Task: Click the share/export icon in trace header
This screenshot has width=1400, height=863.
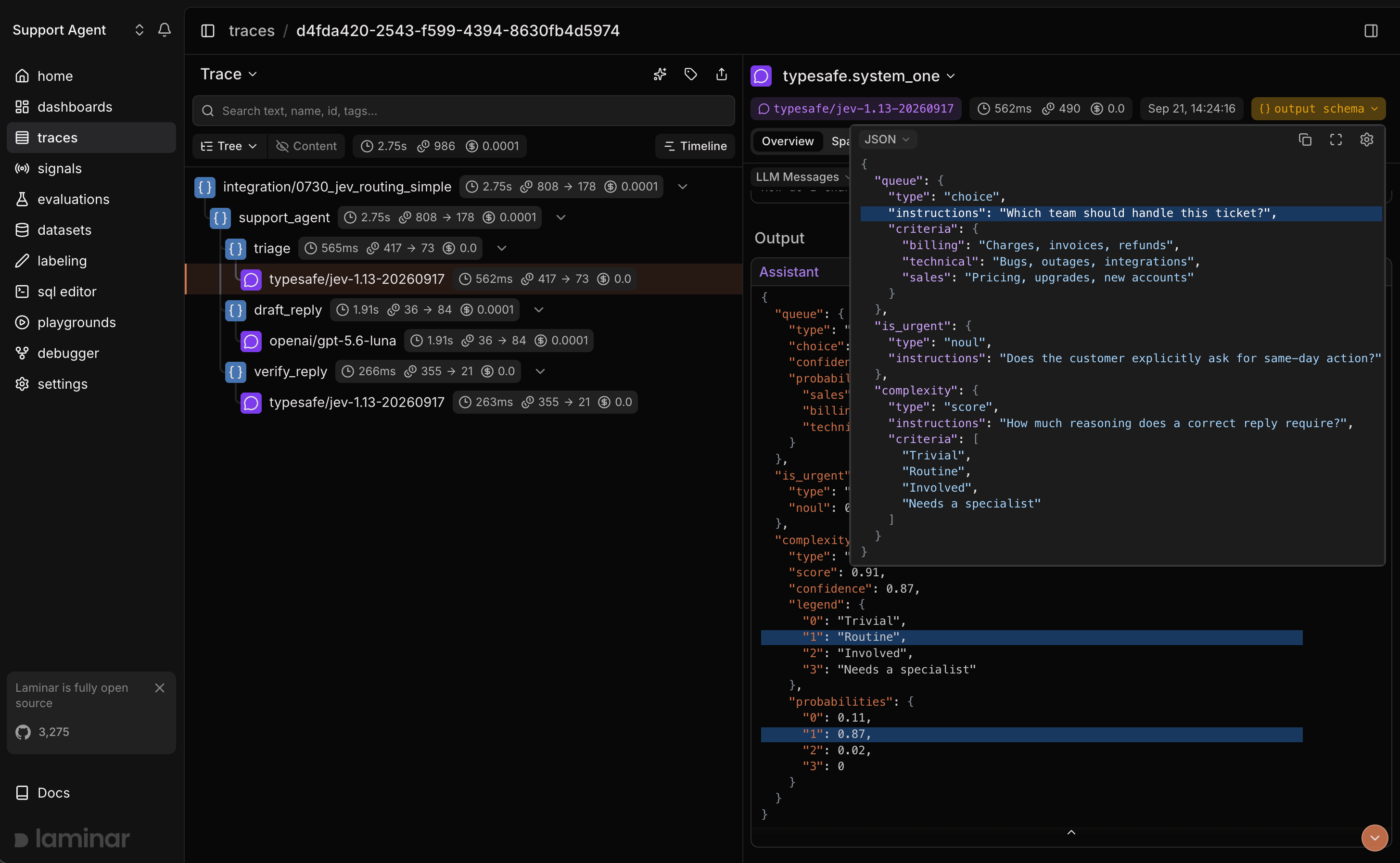Action: 721,74
